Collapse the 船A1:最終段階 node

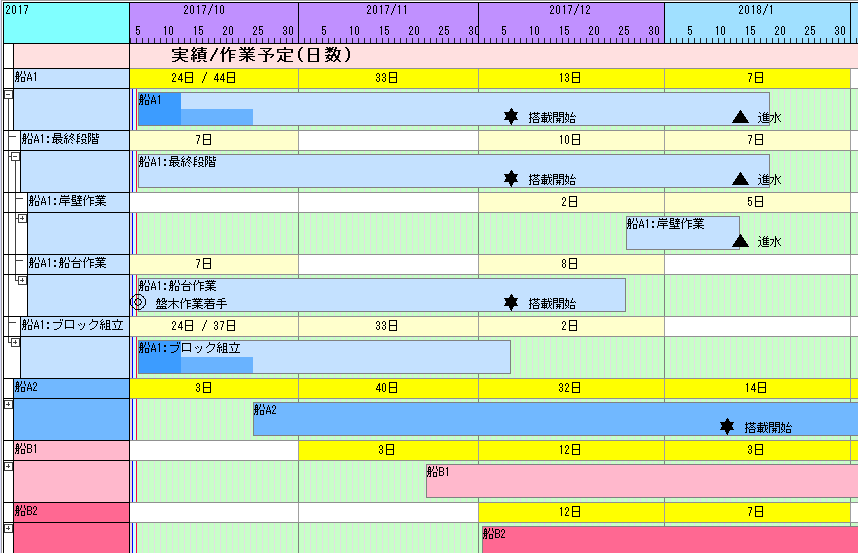tap(15, 156)
